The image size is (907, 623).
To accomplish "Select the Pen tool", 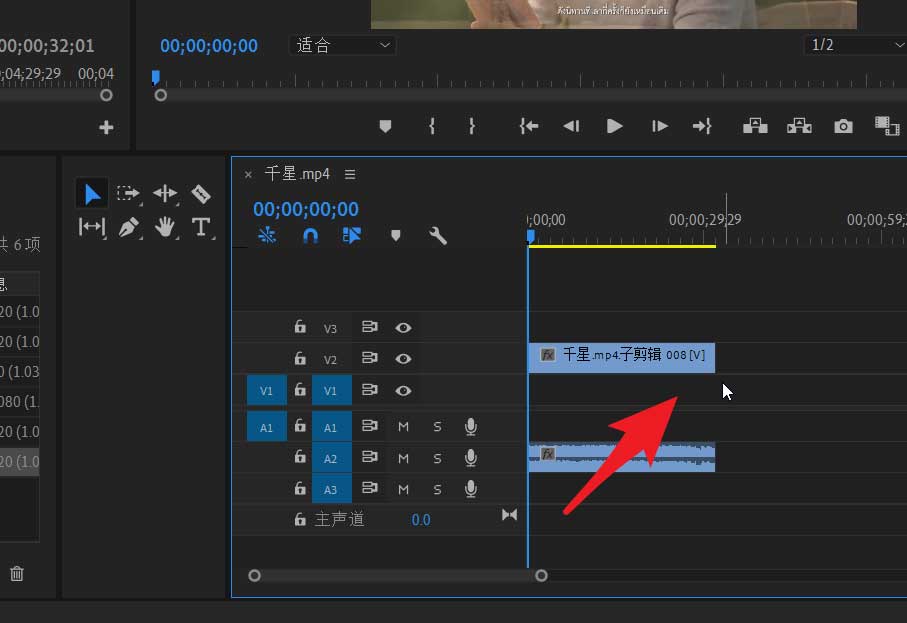I will point(128,227).
